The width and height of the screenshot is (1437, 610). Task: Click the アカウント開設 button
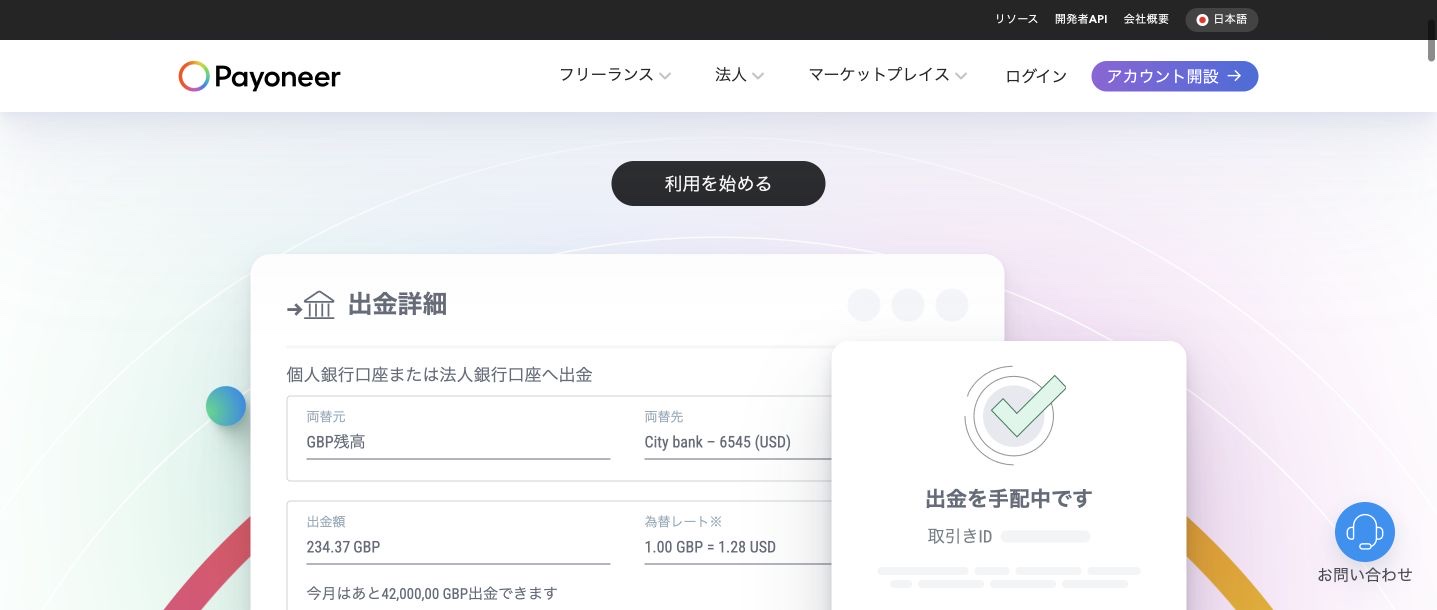(x=1175, y=76)
